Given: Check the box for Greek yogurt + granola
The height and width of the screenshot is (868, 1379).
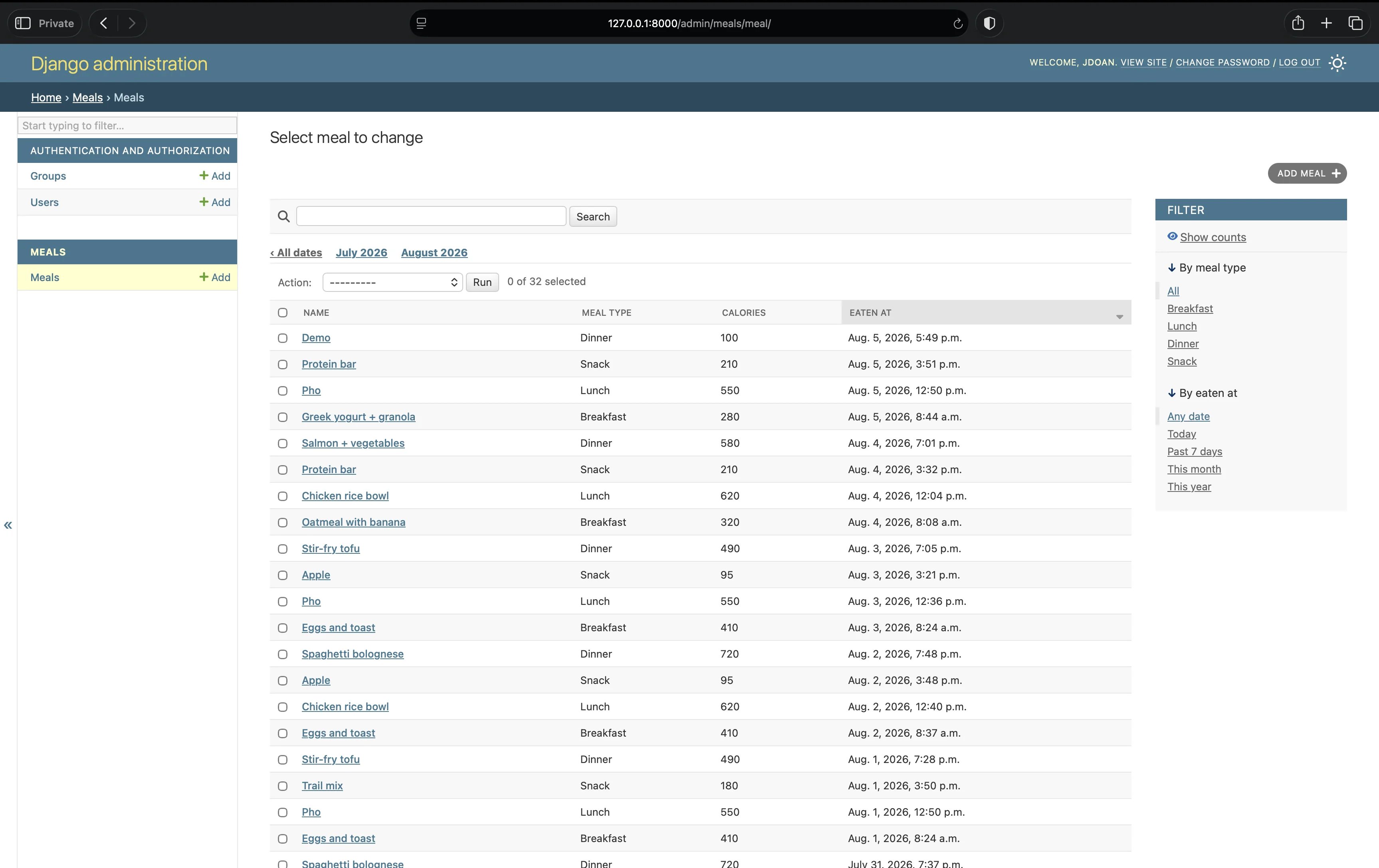Looking at the screenshot, I should (283, 417).
